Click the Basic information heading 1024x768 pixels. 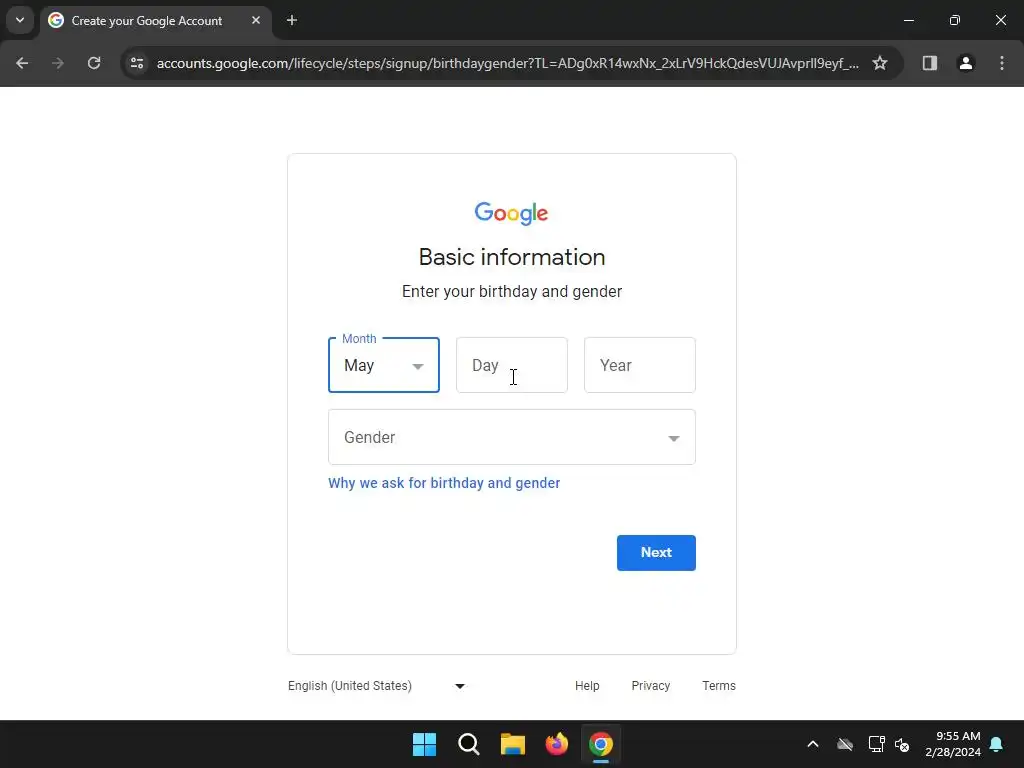coord(511,257)
